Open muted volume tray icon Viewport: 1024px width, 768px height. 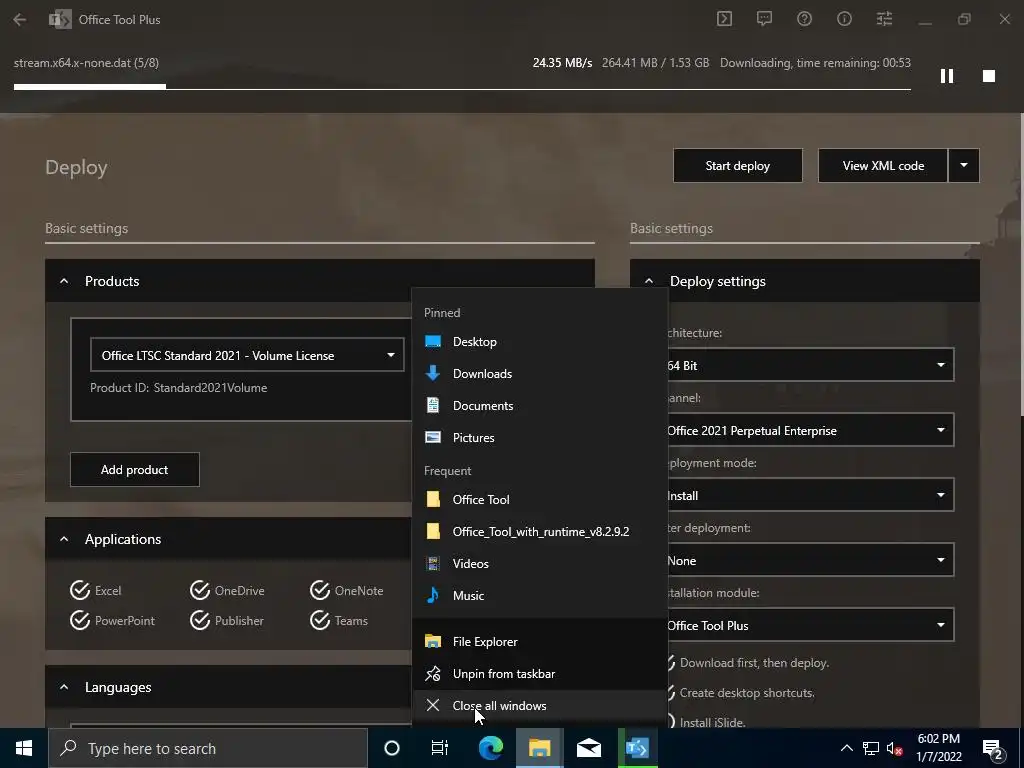[894, 748]
